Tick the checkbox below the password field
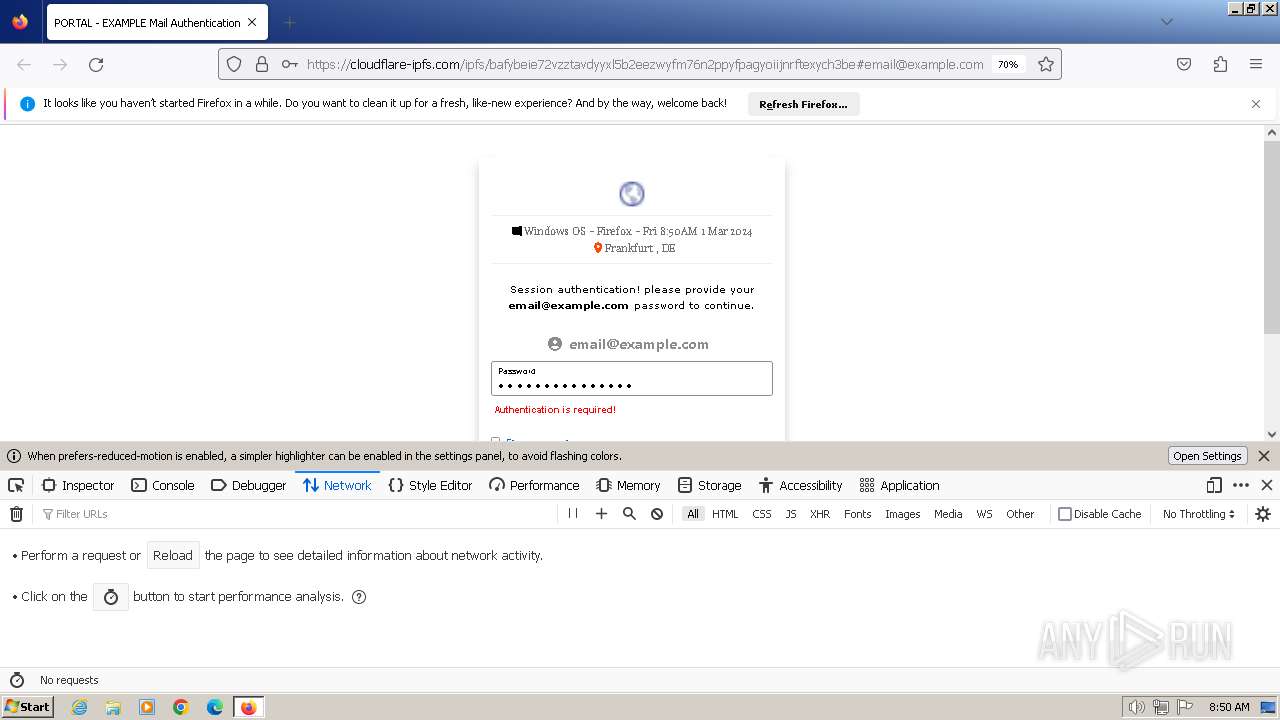The width and height of the screenshot is (1280, 720). 495,440
